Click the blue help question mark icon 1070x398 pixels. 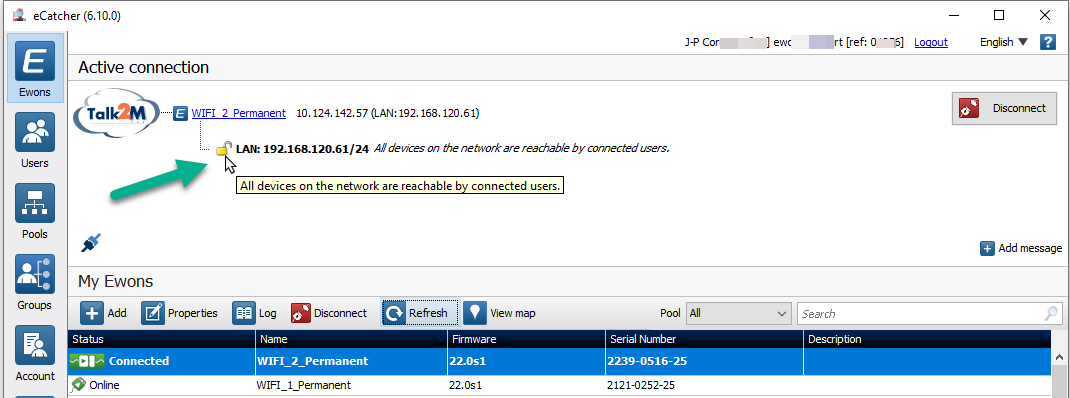1047,42
